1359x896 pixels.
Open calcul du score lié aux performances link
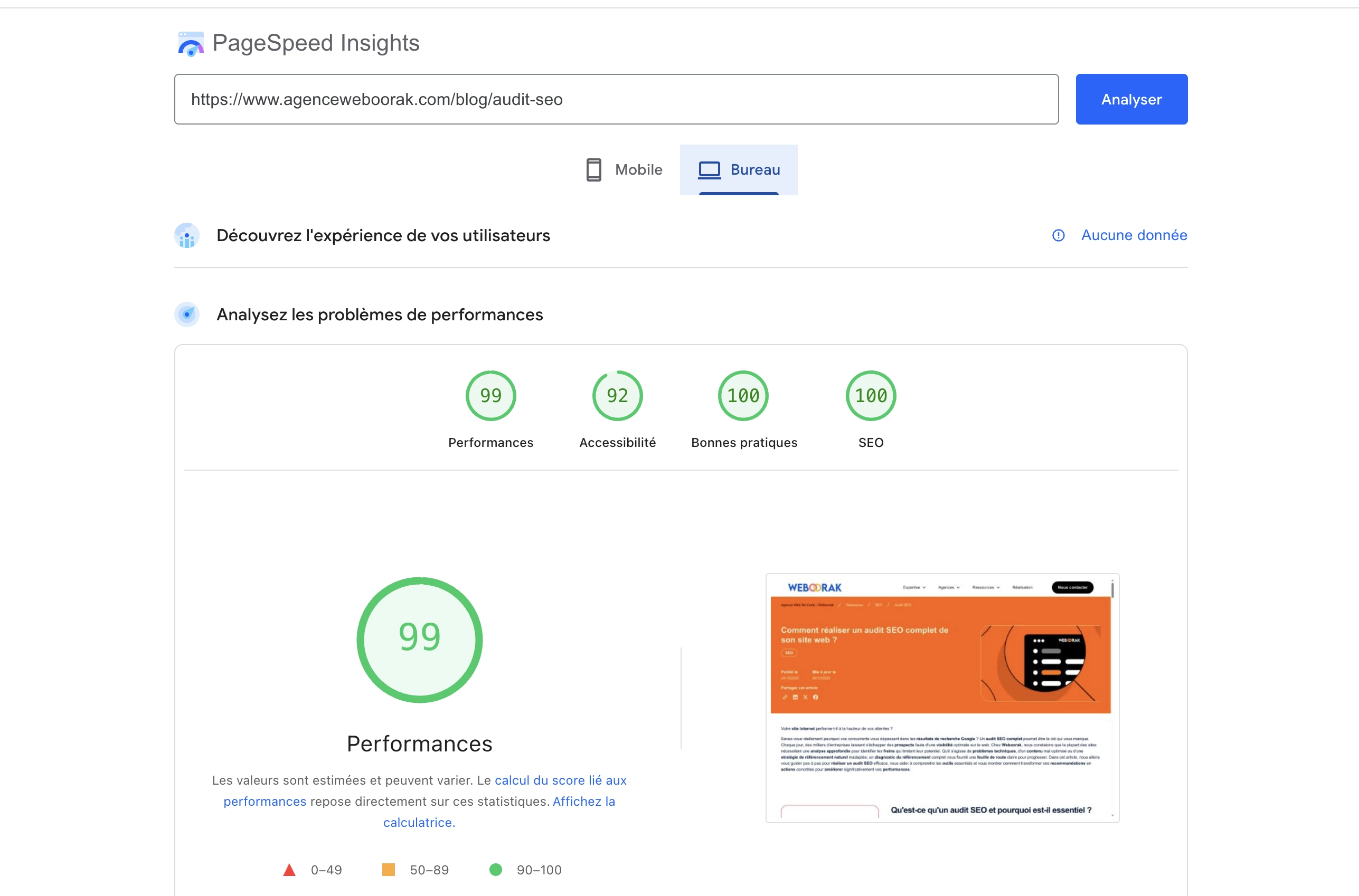point(560,780)
